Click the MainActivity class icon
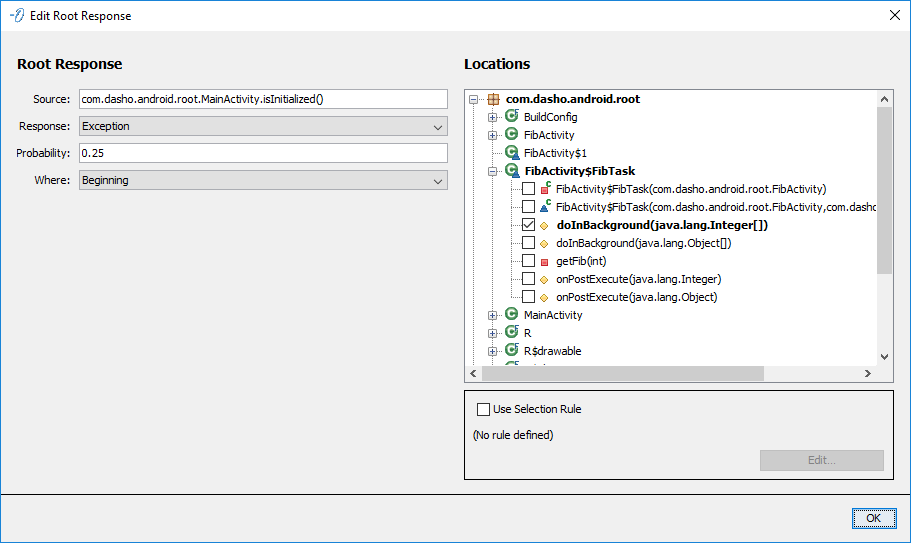The height and width of the screenshot is (543, 911). tap(511, 315)
